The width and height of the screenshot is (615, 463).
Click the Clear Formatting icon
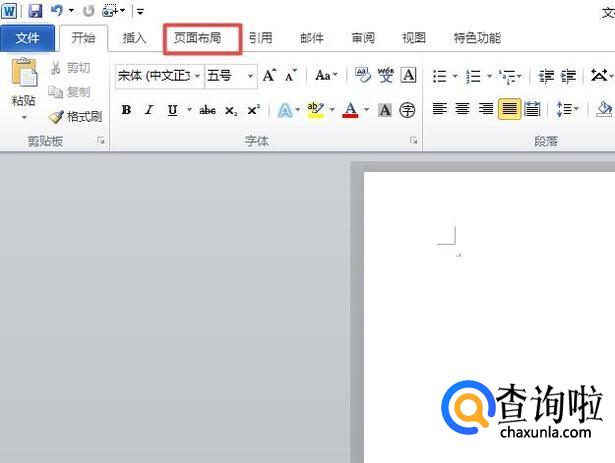[x=362, y=75]
